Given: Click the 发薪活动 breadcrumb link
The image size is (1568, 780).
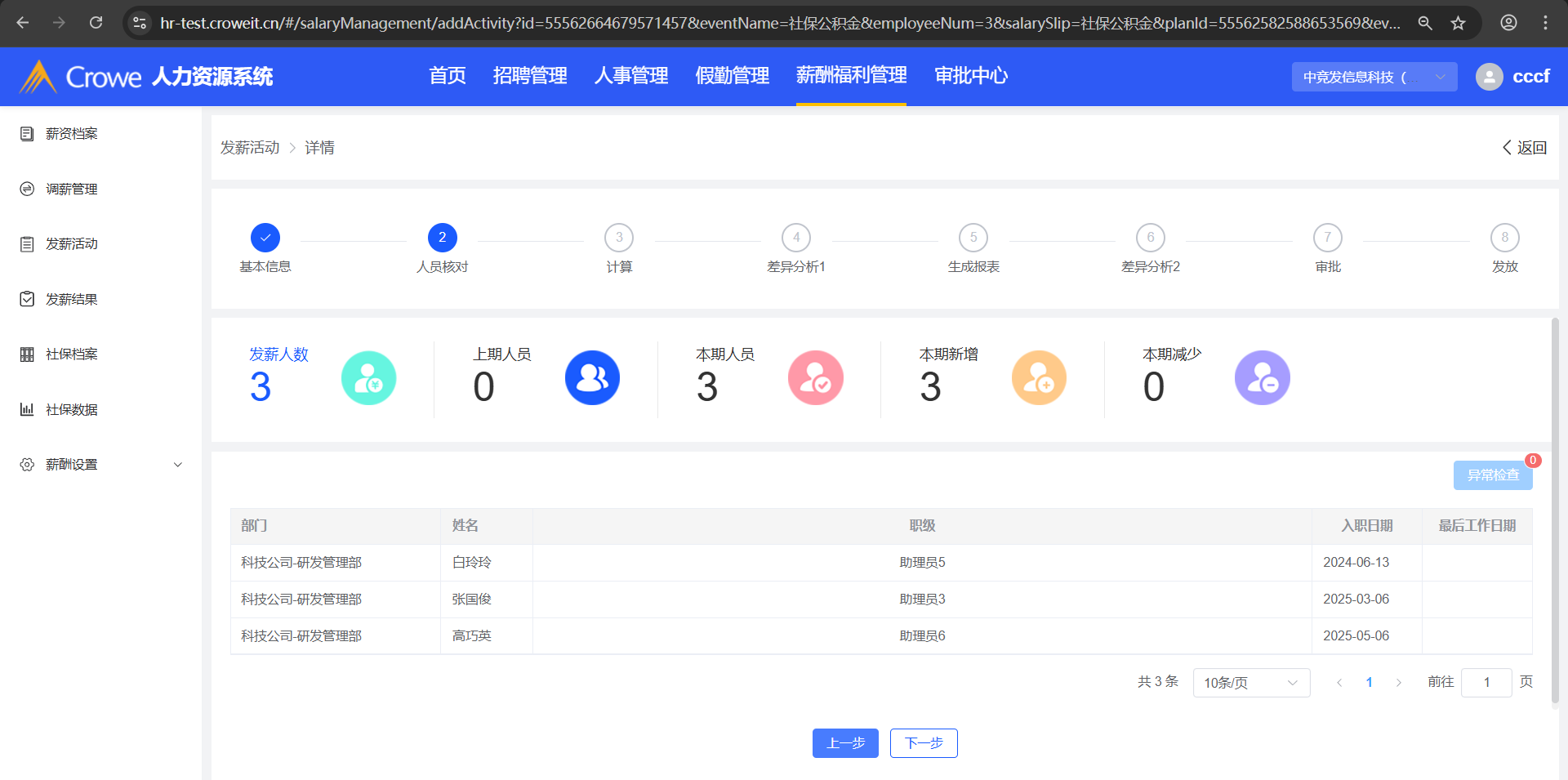Looking at the screenshot, I should (250, 148).
